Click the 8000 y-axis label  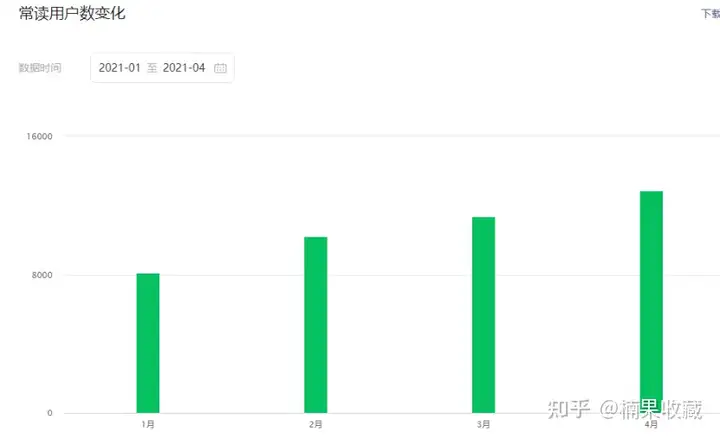pyautogui.click(x=42, y=275)
